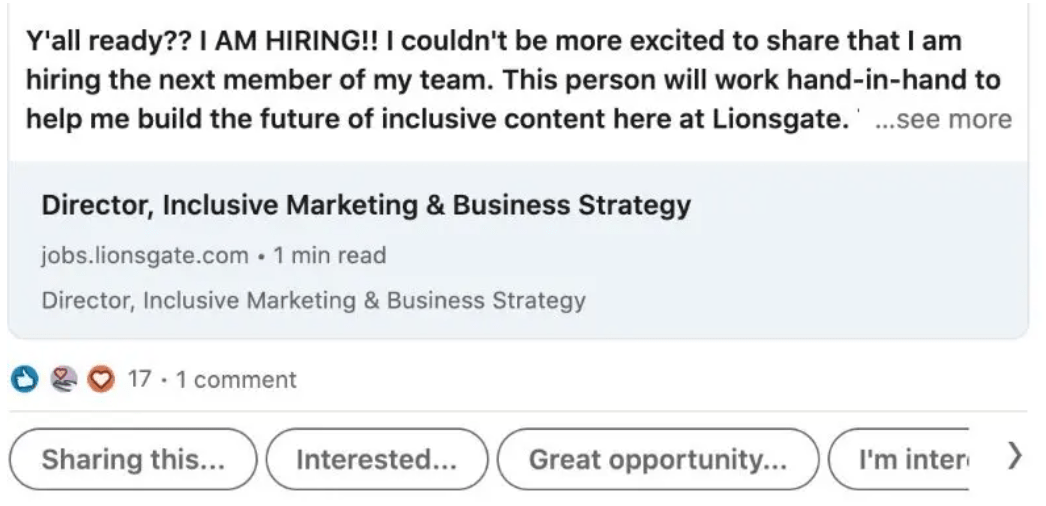Expand the post with ...see more
The height and width of the screenshot is (506, 1046).
pyautogui.click(x=943, y=119)
